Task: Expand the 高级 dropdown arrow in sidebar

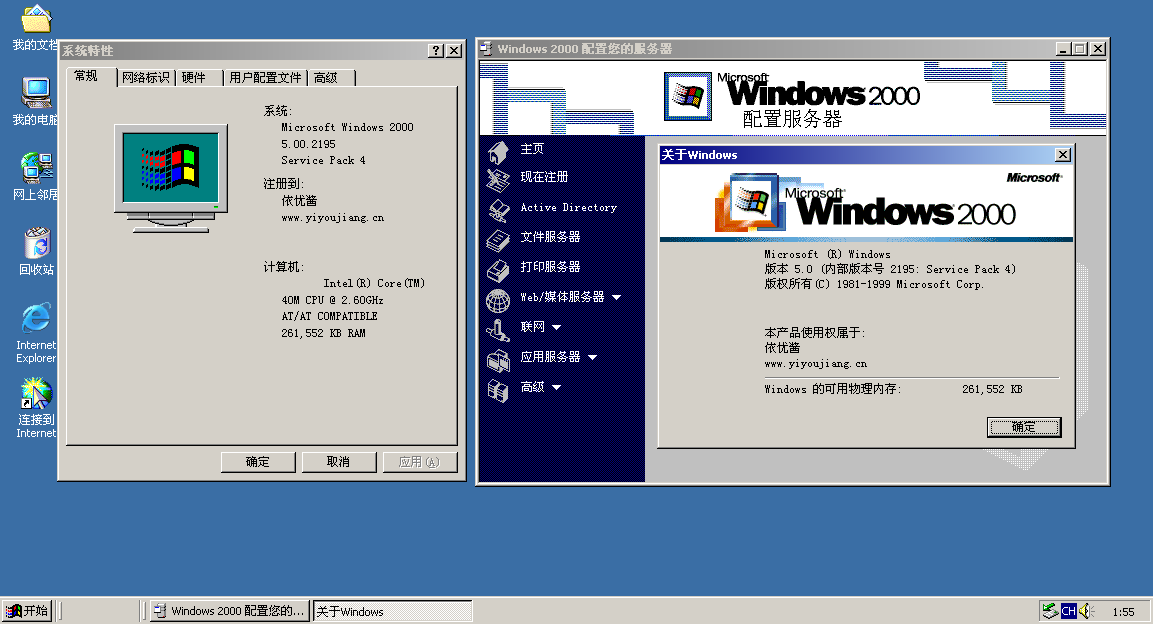Action: pyautogui.click(x=556, y=387)
